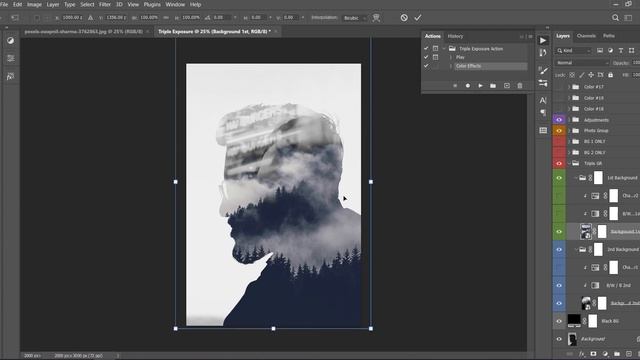The width and height of the screenshot is (640, 360).
Task: Commit the transform with the checkmark
Action: point(418,18)
